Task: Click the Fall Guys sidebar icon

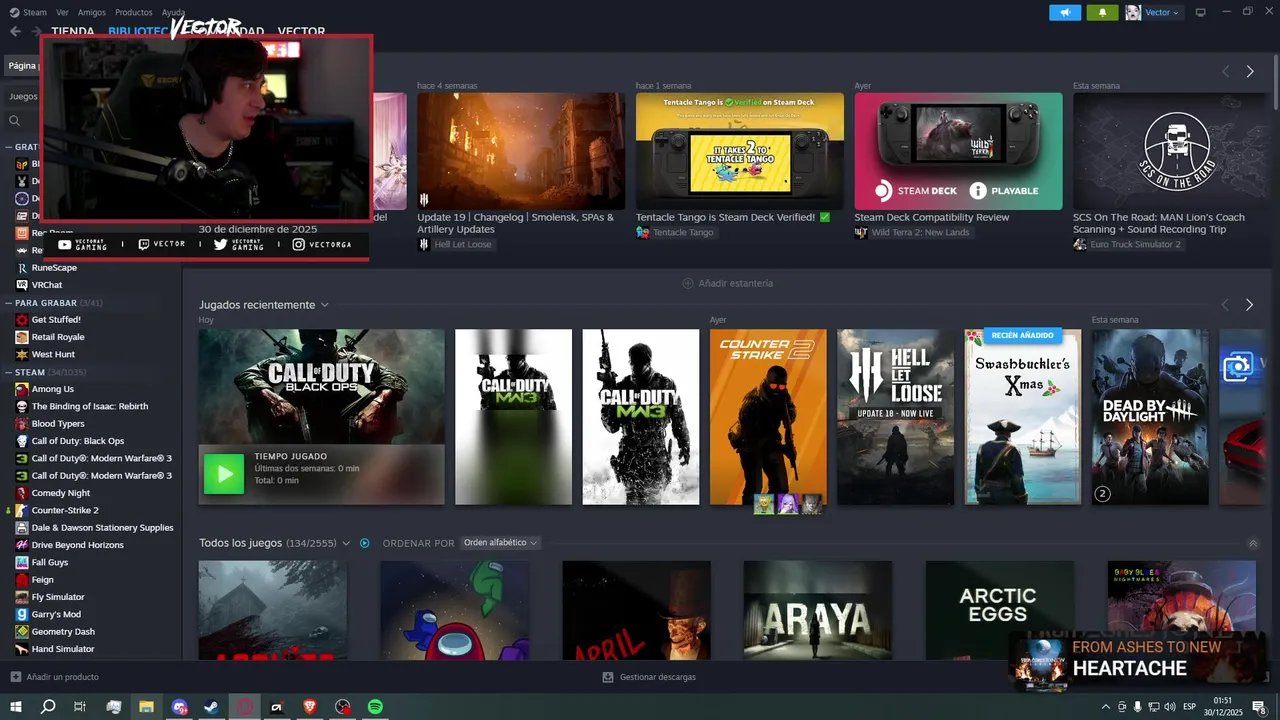Action: (22, 562)
